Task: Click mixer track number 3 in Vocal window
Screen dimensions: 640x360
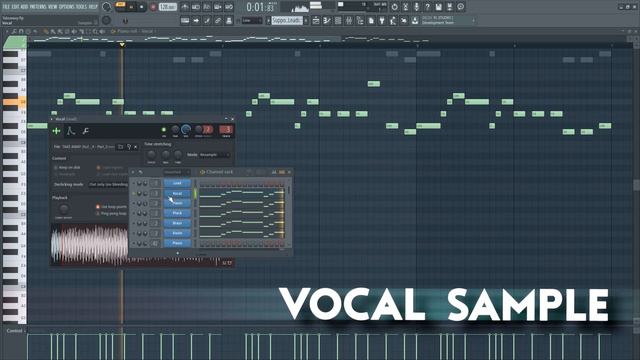Action: [x=226, y=130]
